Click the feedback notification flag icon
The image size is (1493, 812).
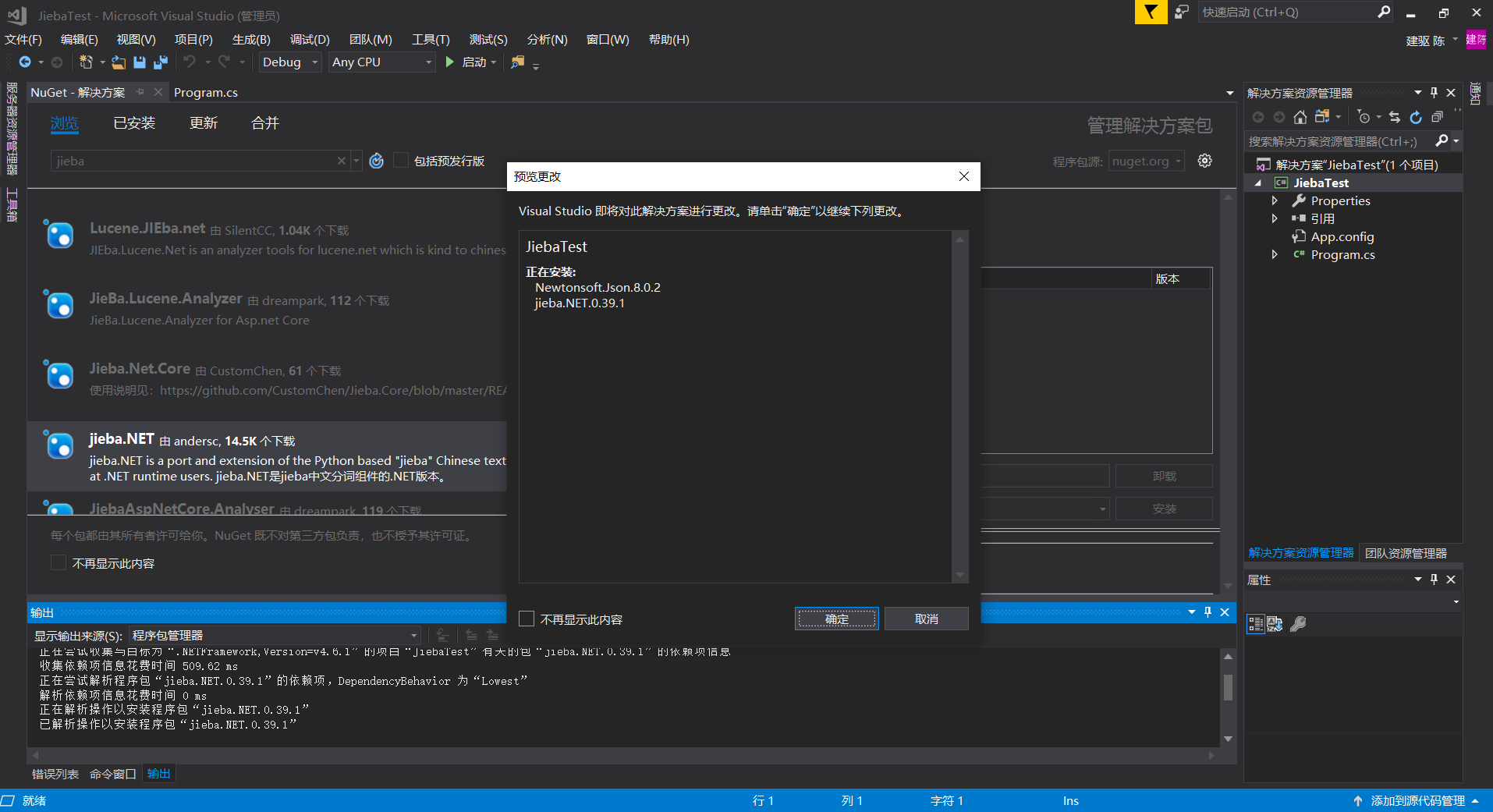1151,12
